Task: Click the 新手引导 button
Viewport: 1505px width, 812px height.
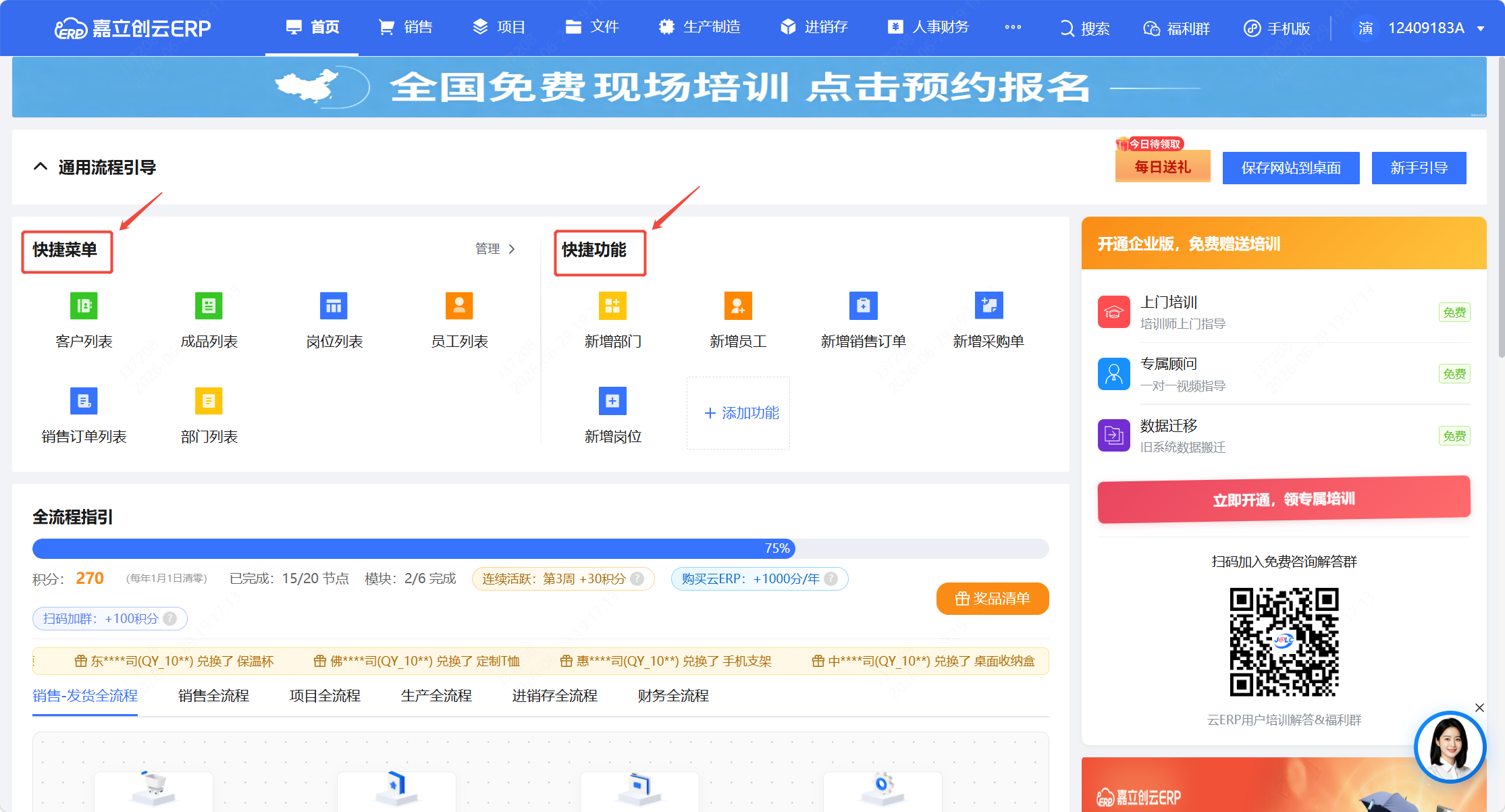Action: pos(1419,167)
